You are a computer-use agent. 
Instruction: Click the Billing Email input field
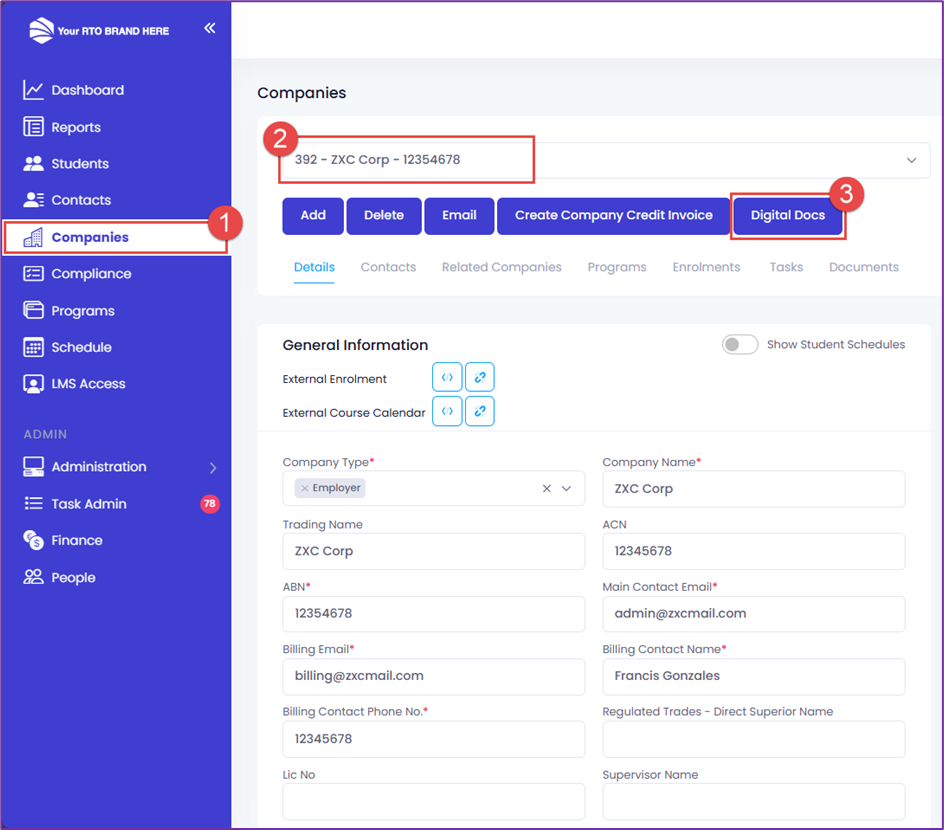click(433, 676)
